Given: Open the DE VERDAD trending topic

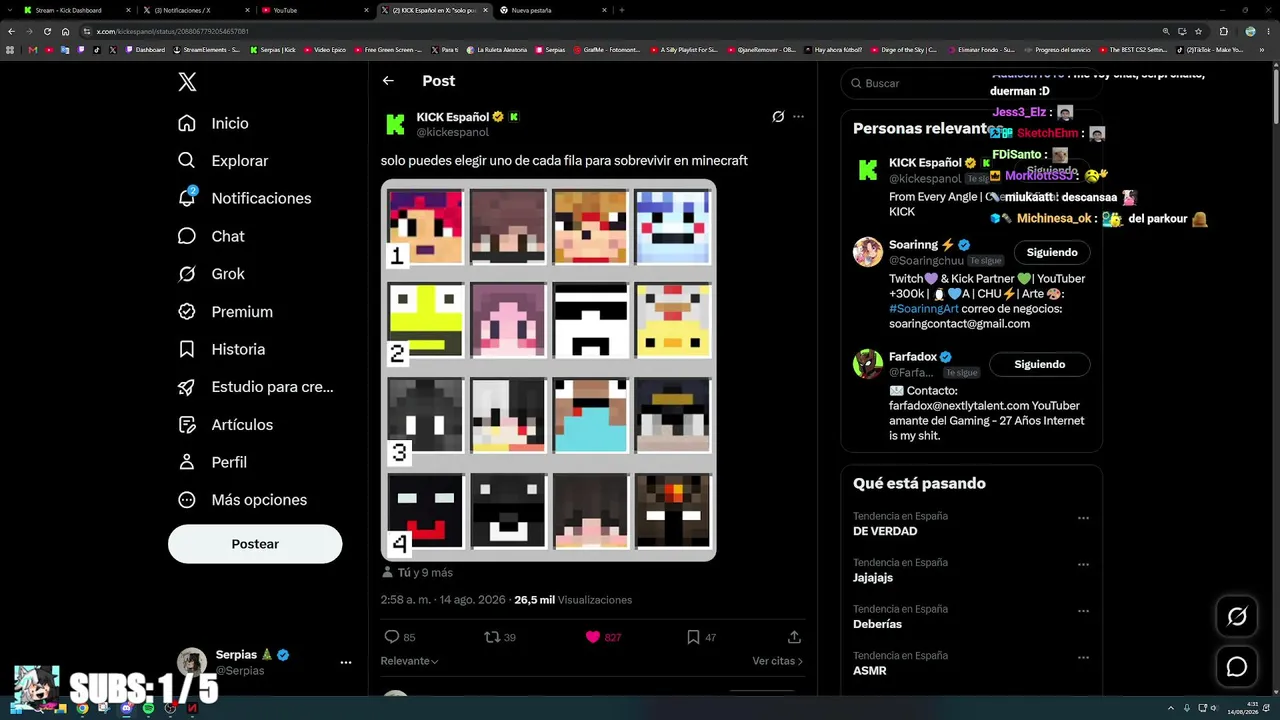Looking at the screenshot, I should pyautogui.click(x=885, y=531).
